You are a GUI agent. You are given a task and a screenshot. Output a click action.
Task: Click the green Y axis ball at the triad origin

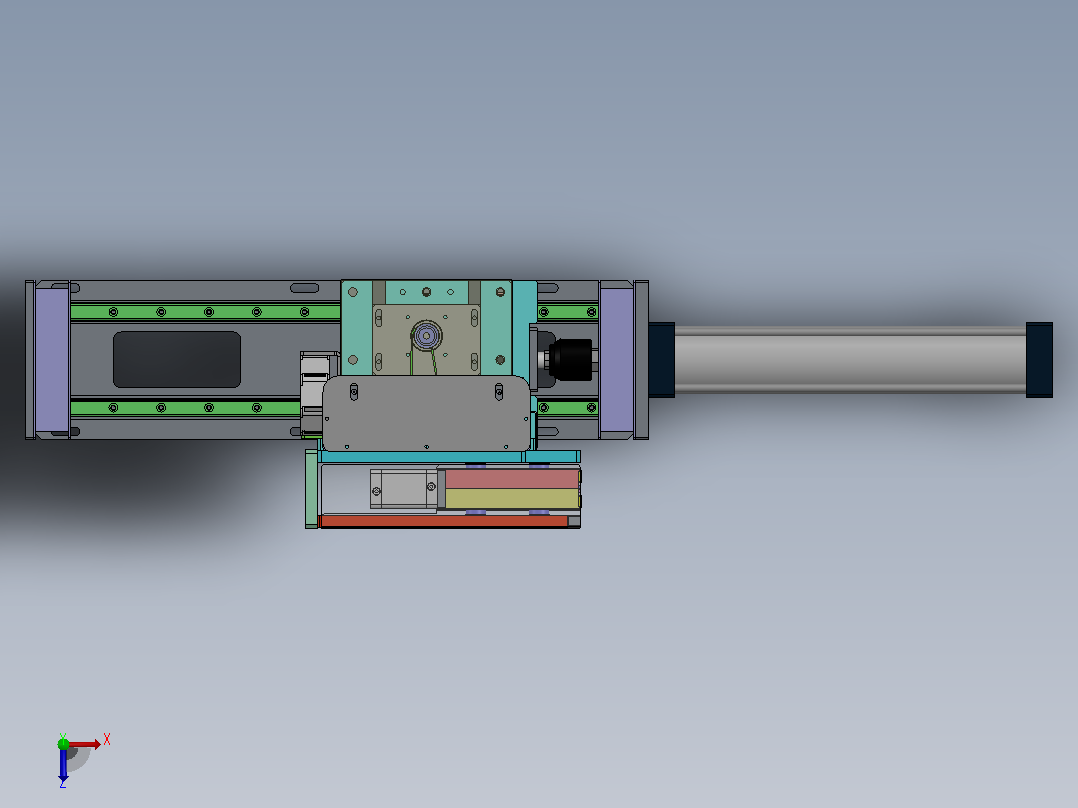63,743
